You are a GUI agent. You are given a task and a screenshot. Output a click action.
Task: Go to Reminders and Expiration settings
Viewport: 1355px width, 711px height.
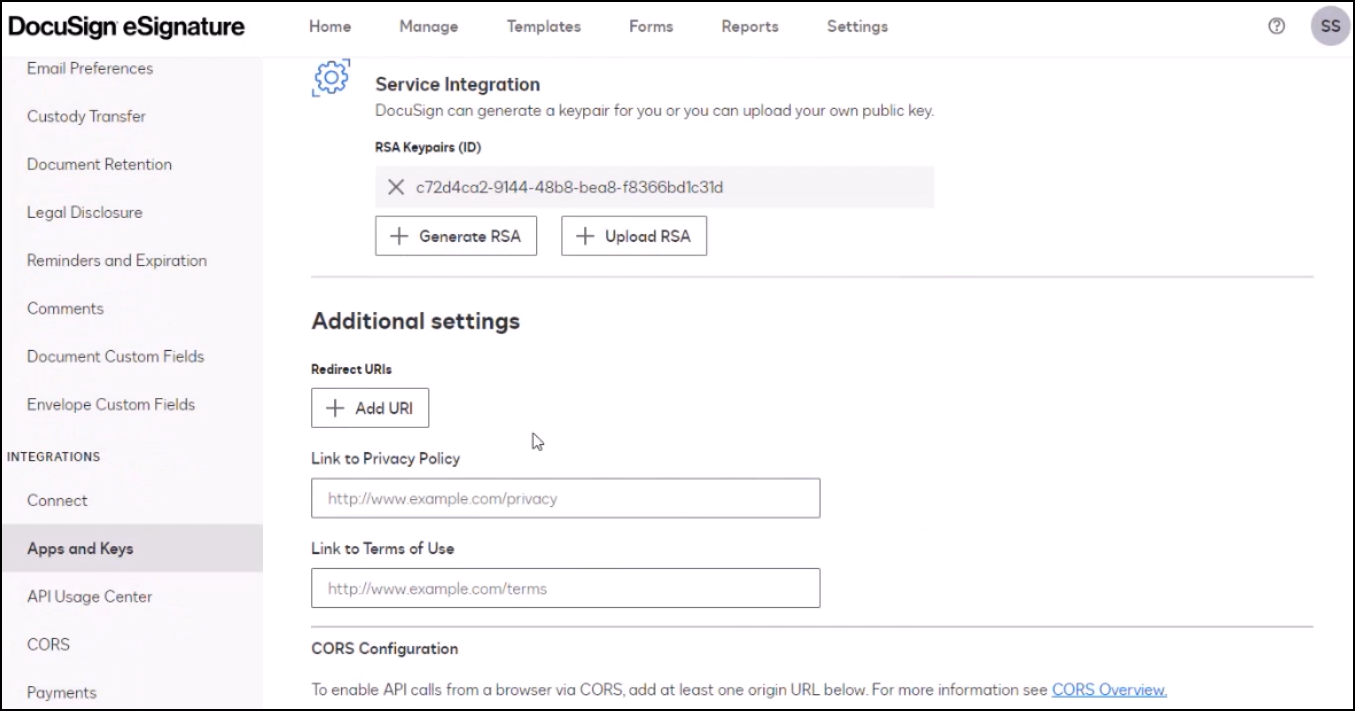117,260
